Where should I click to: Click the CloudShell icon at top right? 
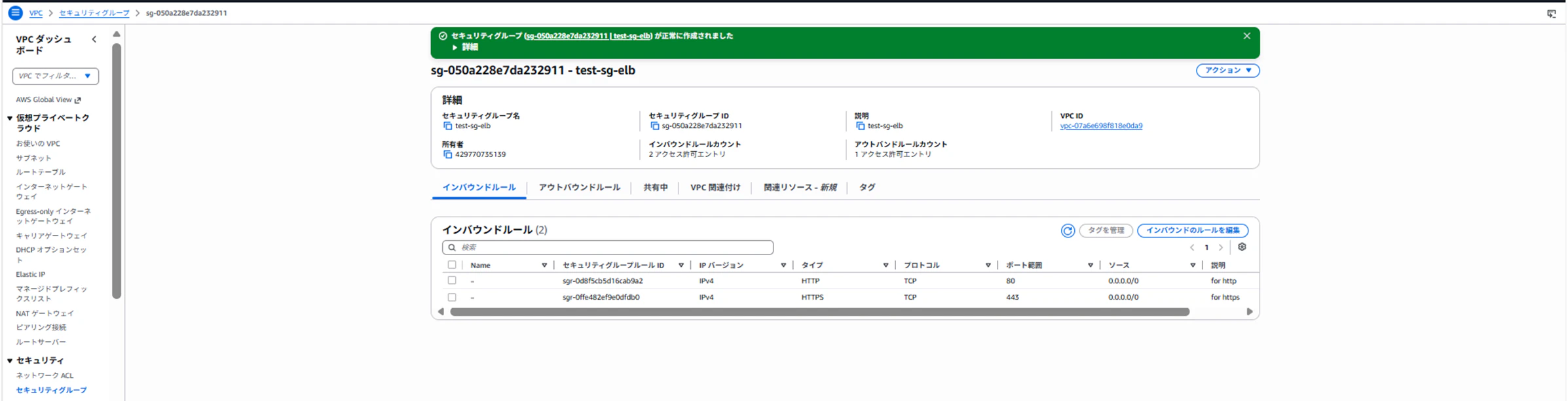tap(1551, 13)
